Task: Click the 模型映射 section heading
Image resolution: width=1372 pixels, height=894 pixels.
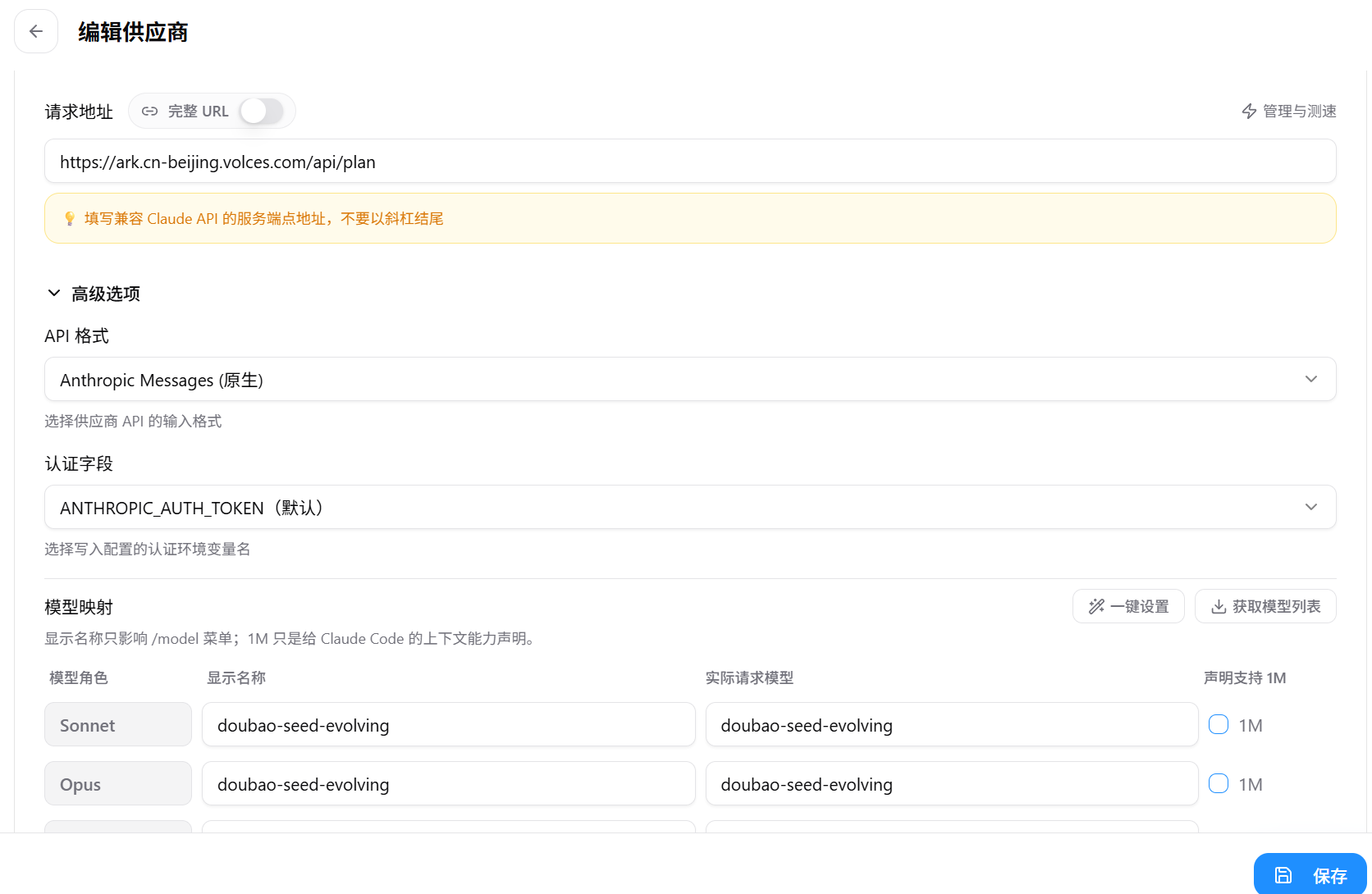Action: pos(79,607)
